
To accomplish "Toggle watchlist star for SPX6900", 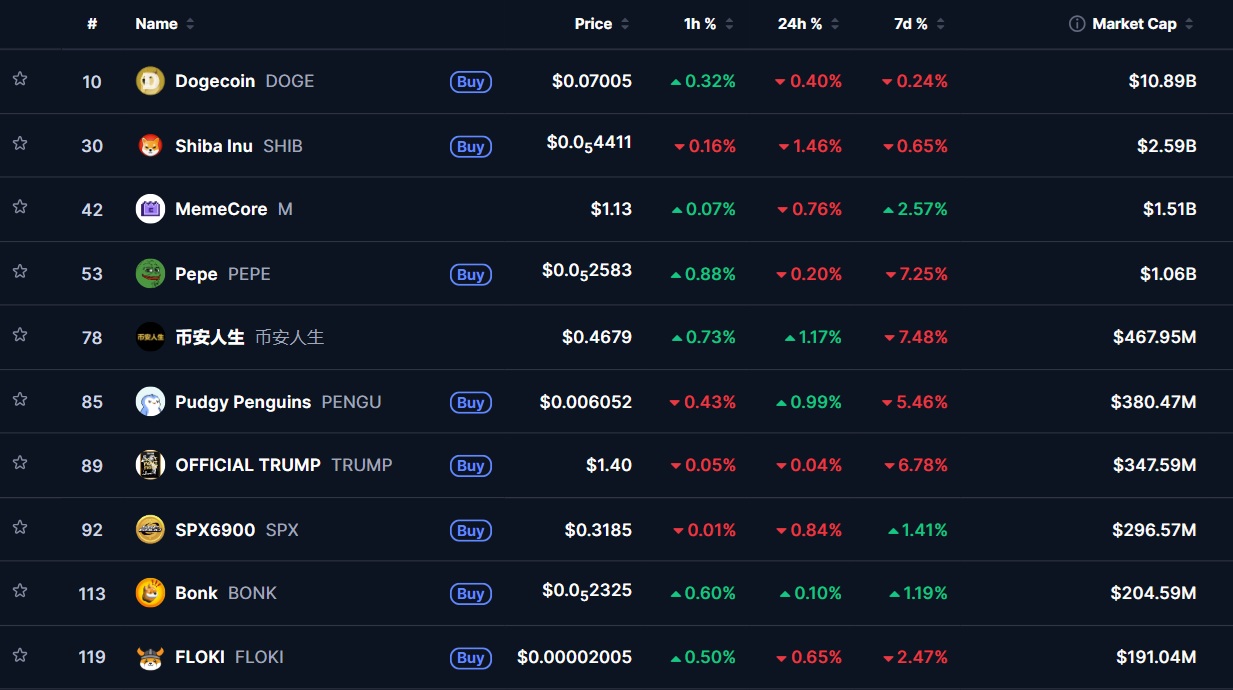I will (x=20, y=527).
